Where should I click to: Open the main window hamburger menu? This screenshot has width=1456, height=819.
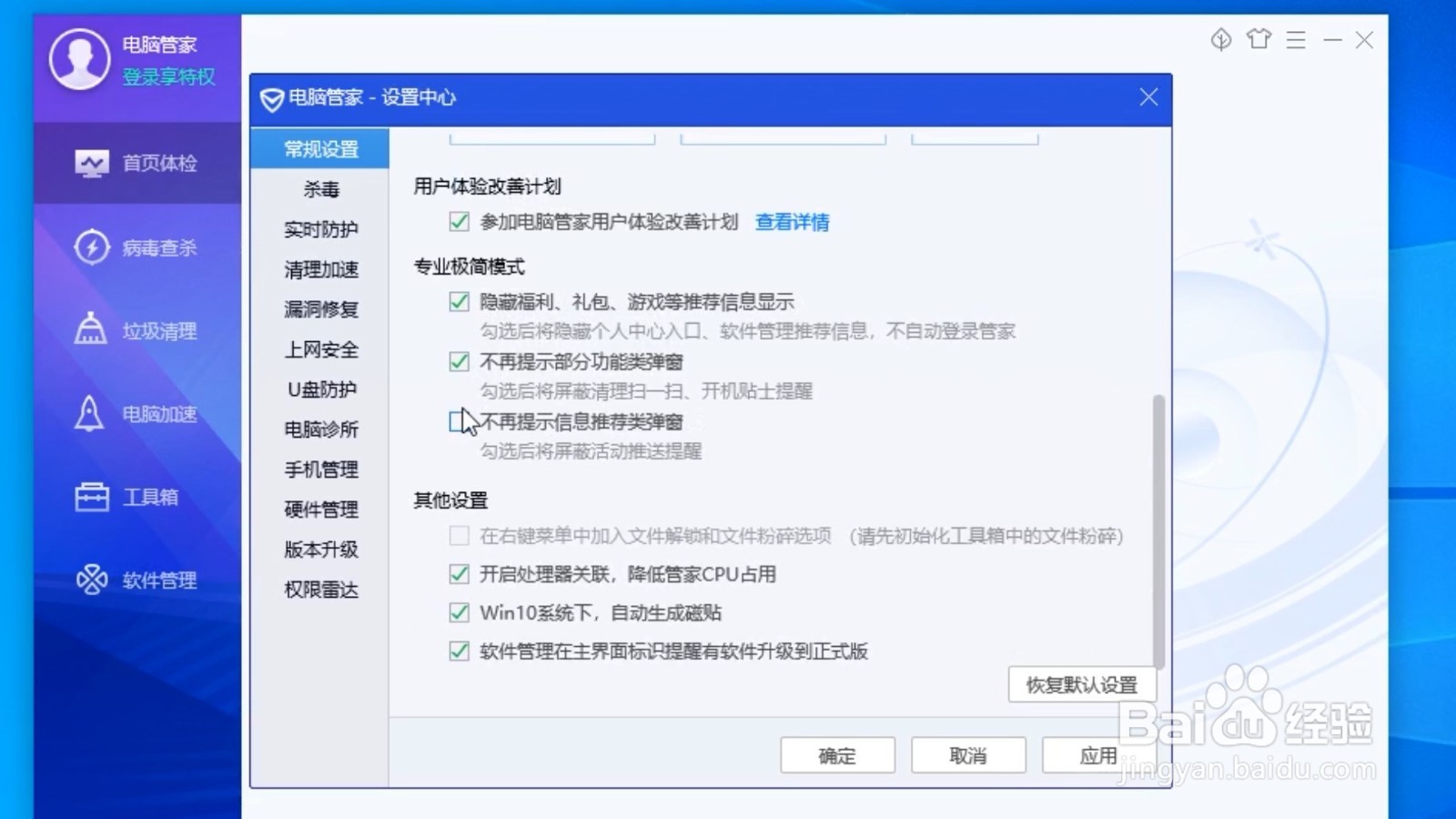pyautogui.click(x=1296, y=39)
